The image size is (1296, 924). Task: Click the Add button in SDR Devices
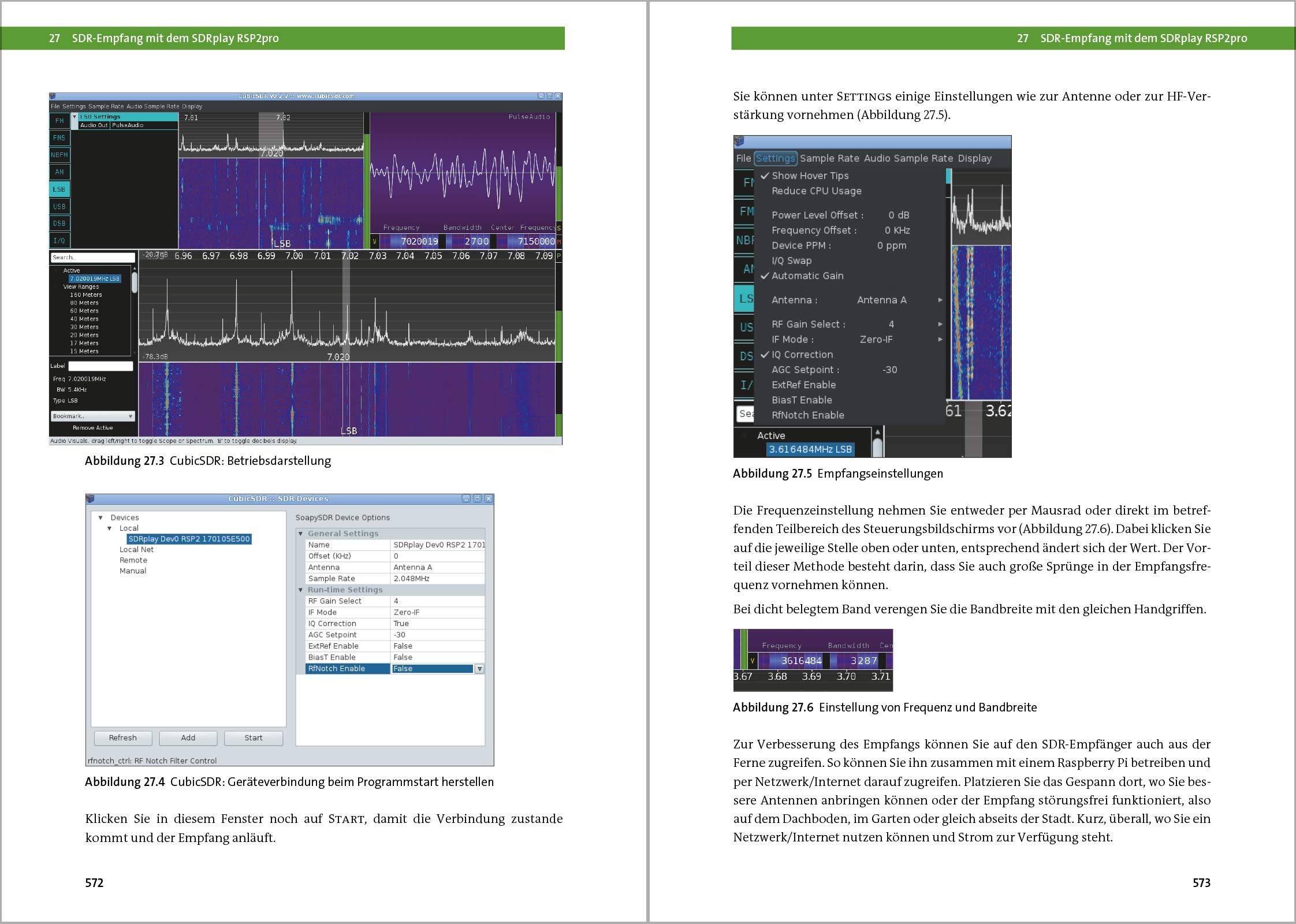pos(188,738)
